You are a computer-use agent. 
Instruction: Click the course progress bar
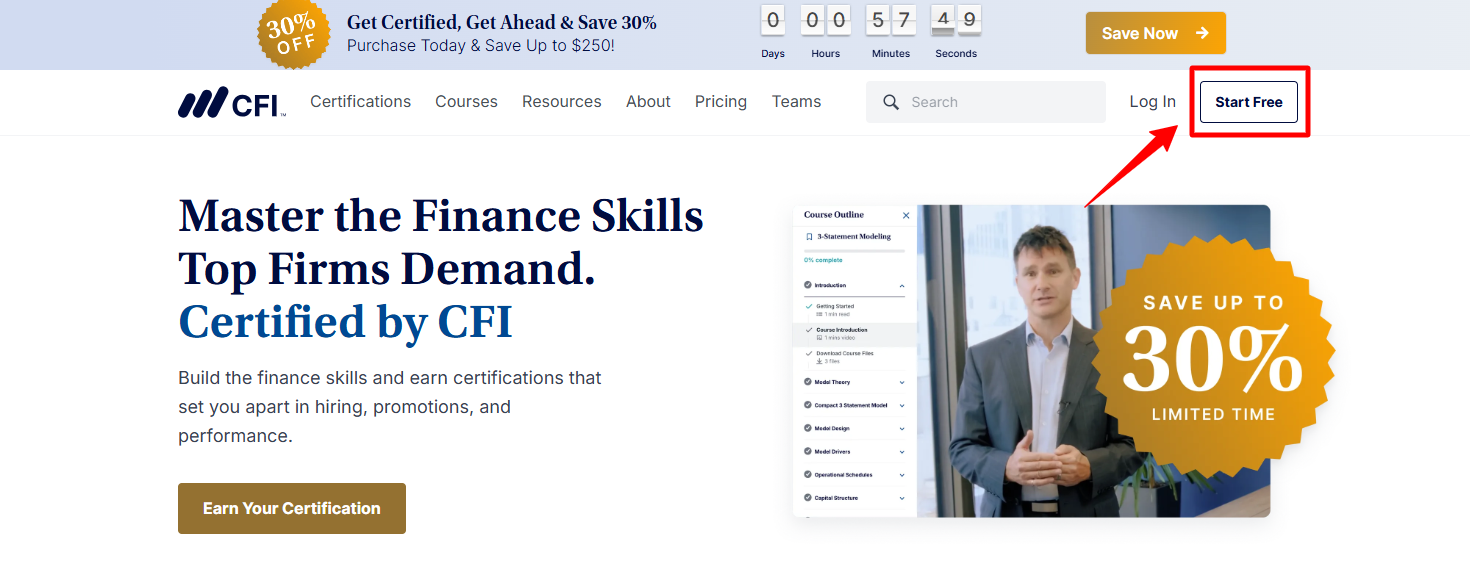(x=854, y=250)
